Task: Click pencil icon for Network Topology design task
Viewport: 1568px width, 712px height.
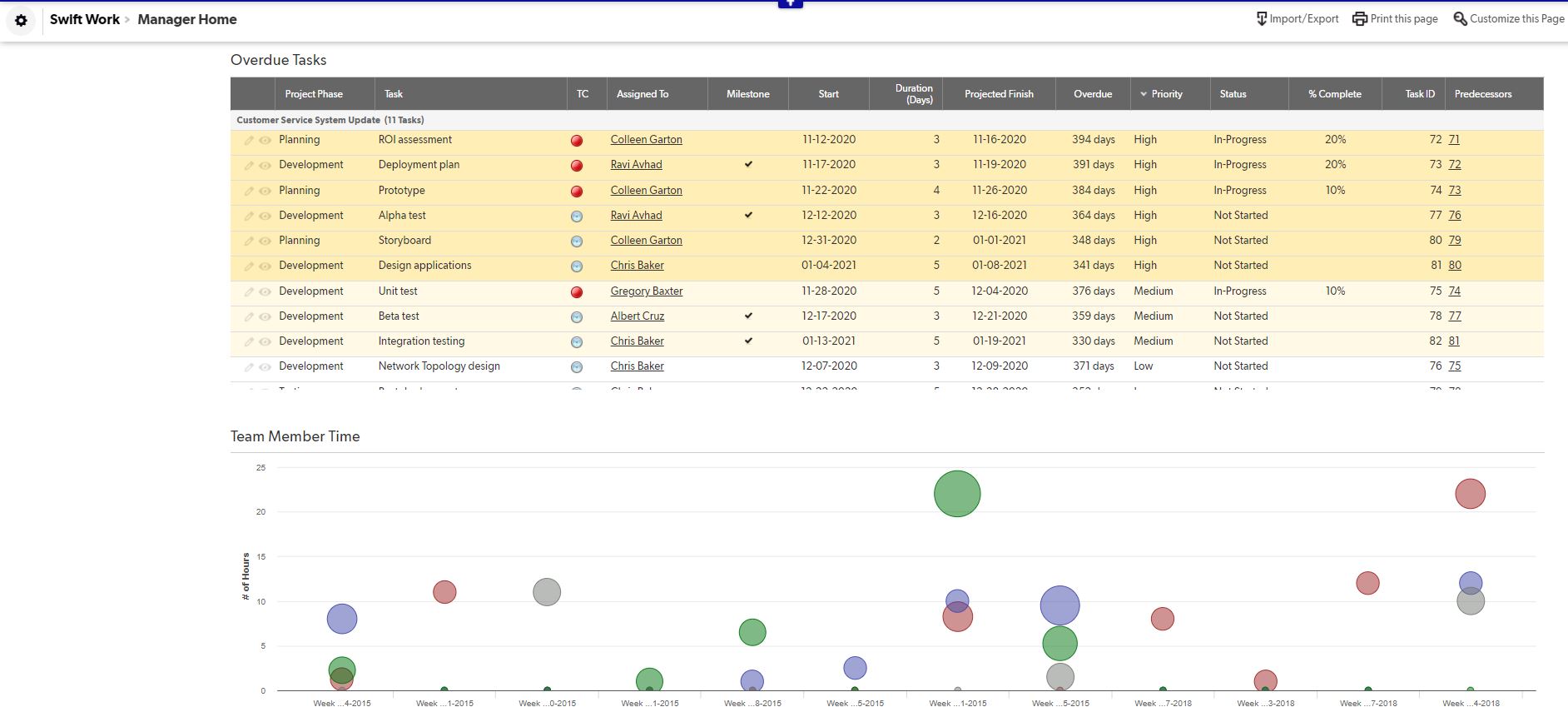Action: [x=249, y=367]
